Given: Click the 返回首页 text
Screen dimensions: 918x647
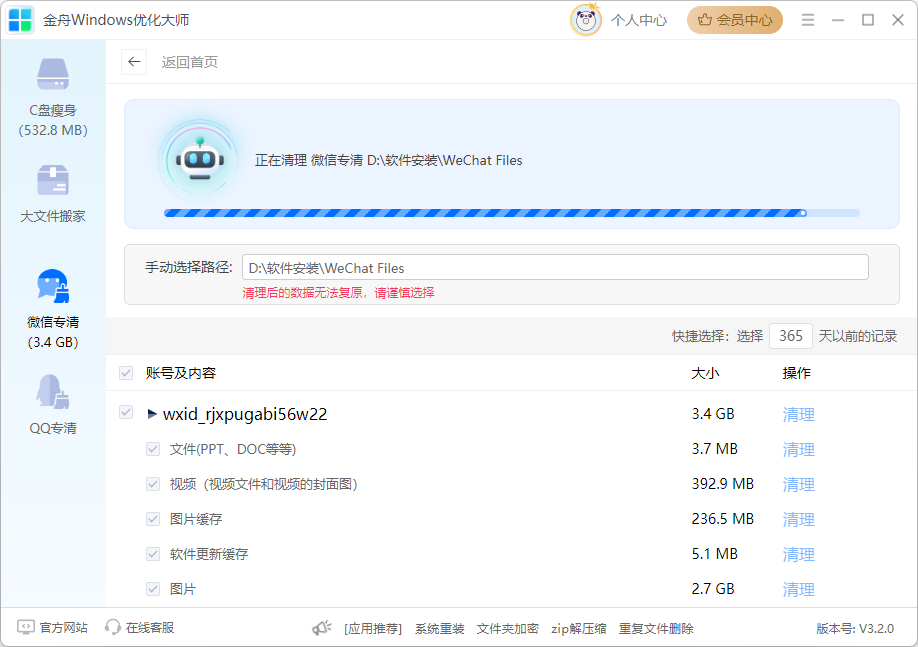Looking at the screenshot, I should pos(190,62).
